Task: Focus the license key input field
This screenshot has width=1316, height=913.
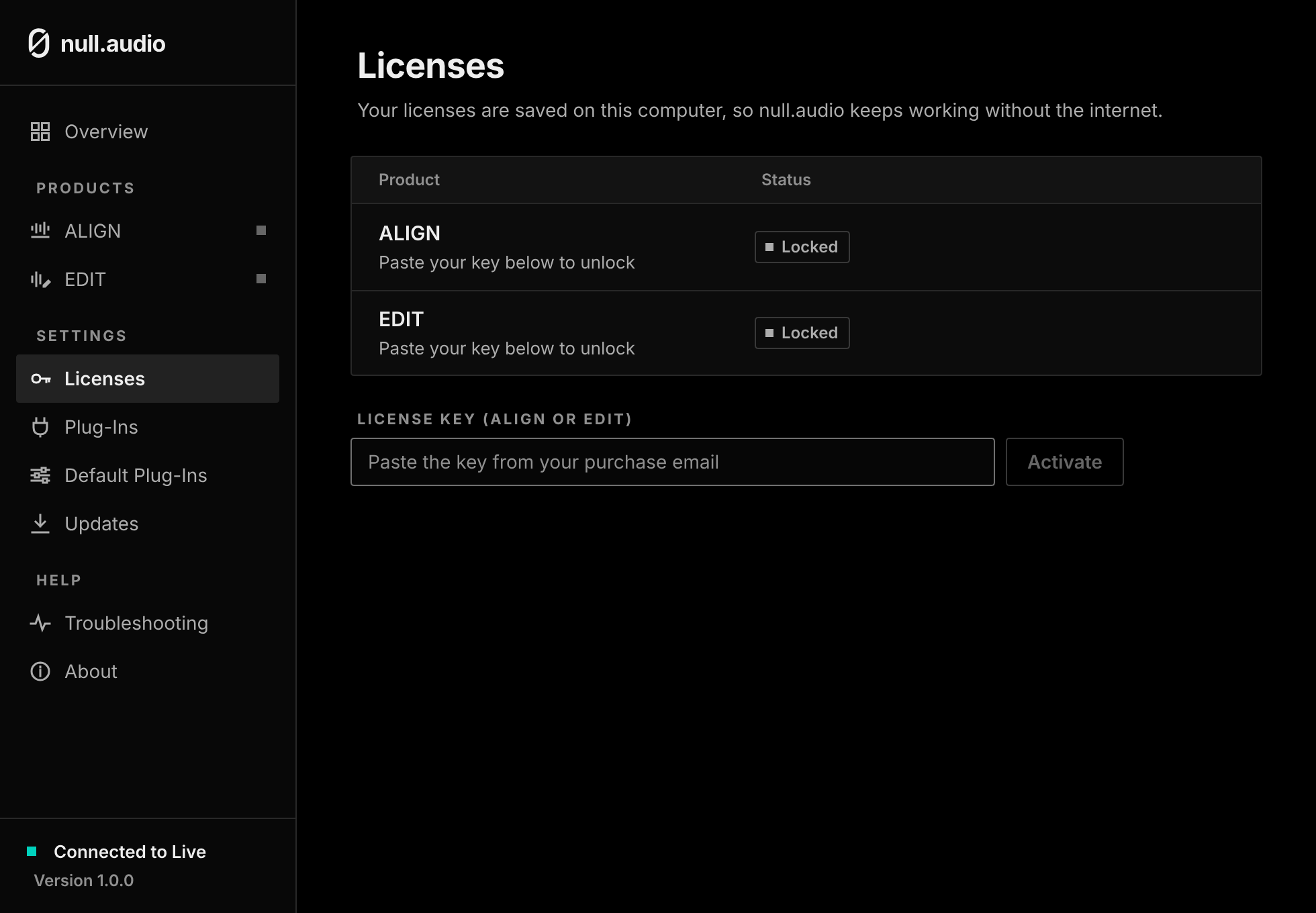Action: point(672,462)
